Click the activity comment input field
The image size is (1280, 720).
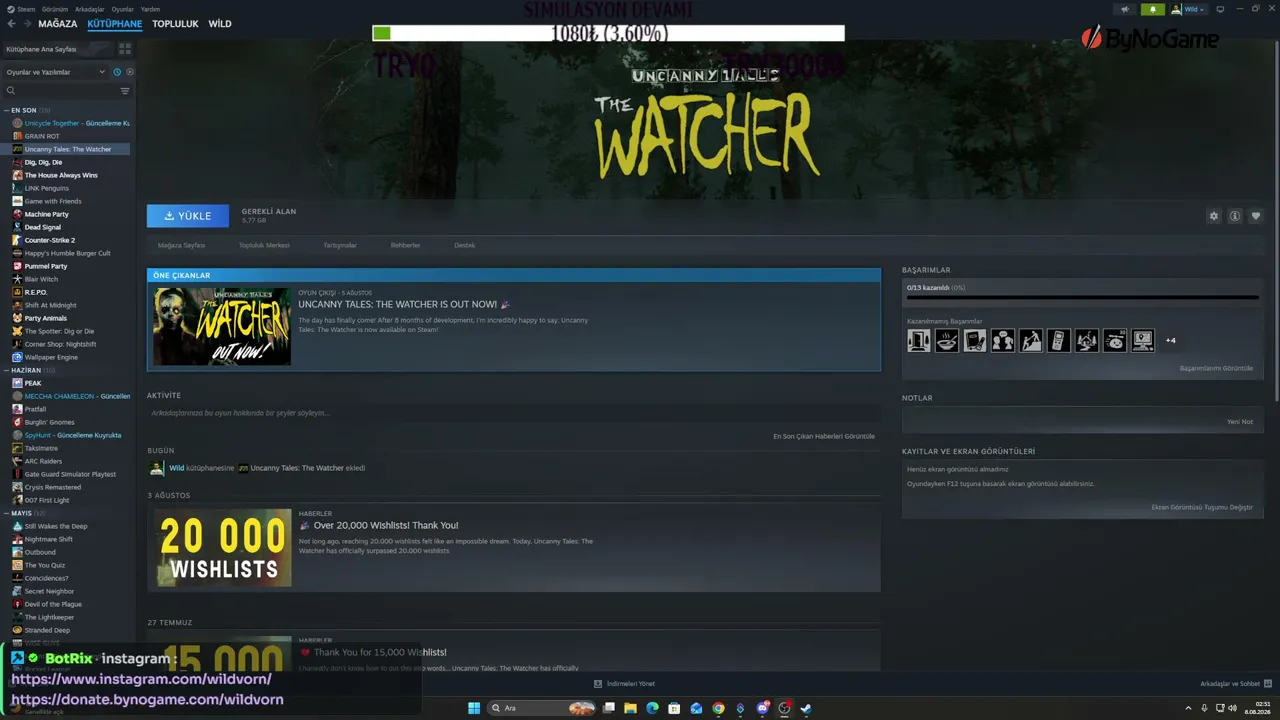click(513, 413)
